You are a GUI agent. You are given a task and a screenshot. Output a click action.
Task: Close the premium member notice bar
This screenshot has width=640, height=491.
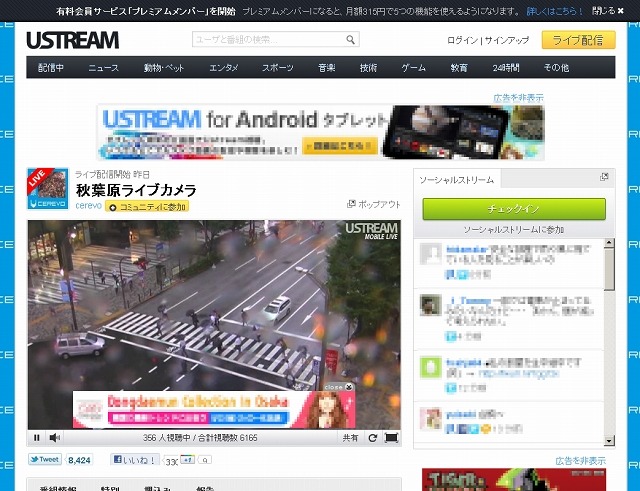point(620,11)
